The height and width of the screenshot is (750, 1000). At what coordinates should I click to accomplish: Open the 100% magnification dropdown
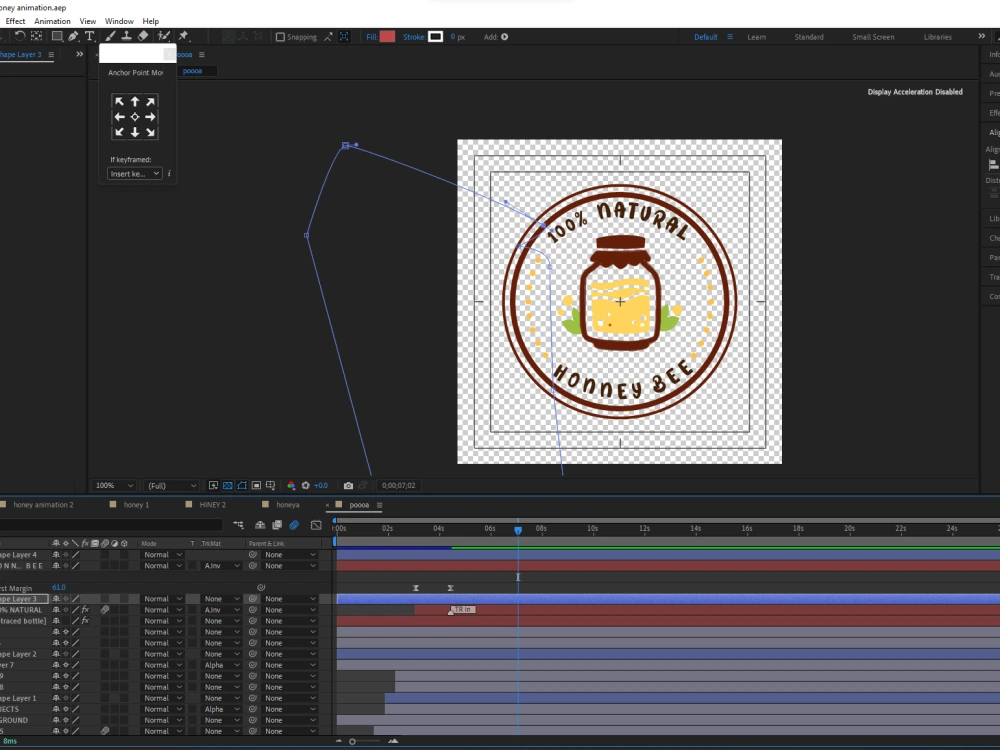(114, 486)
